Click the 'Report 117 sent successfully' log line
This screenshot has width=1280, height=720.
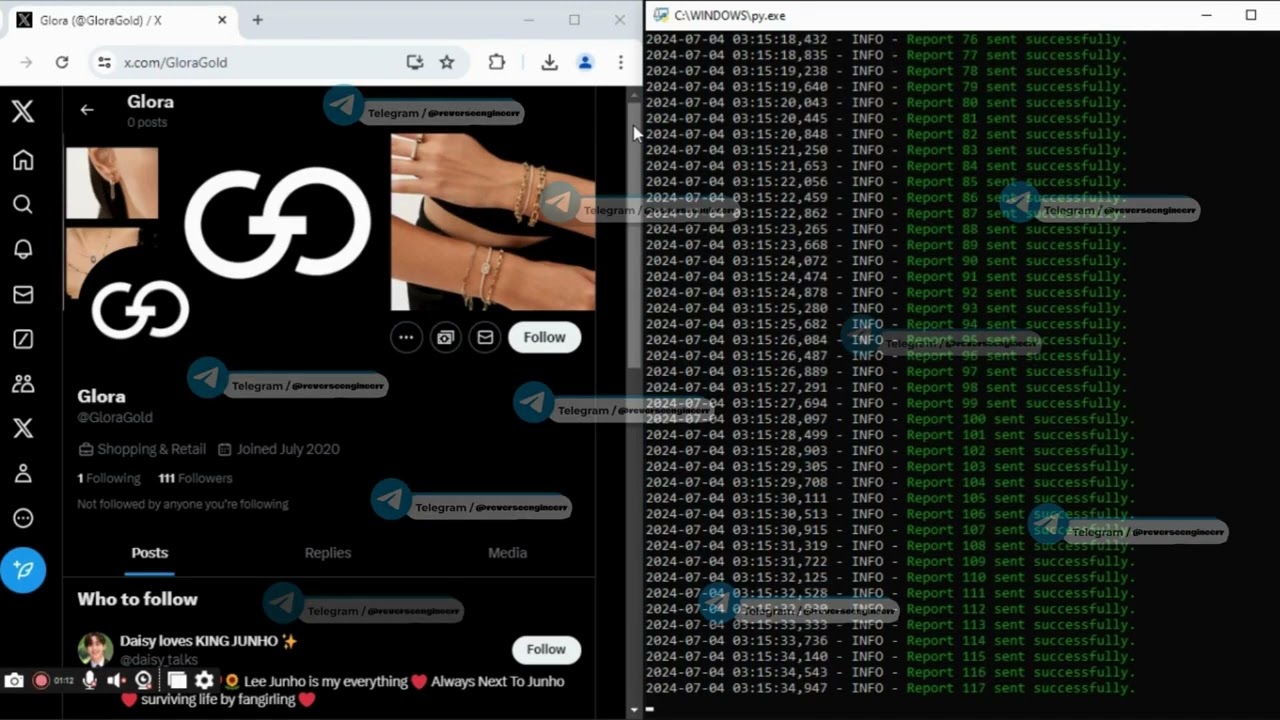(890, 688)
